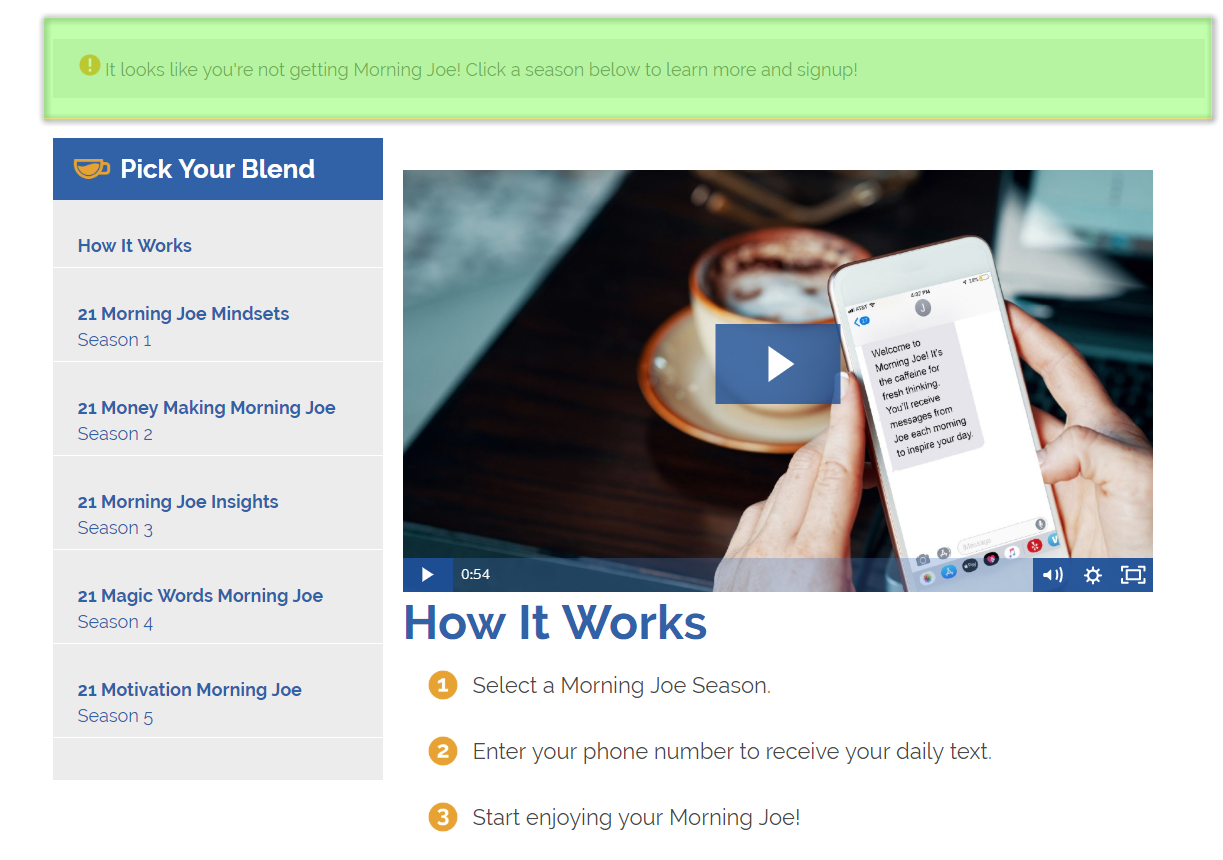1223x860 pixels.
Task: Click the orange step 3 number badge
Action: pos(443,817)
